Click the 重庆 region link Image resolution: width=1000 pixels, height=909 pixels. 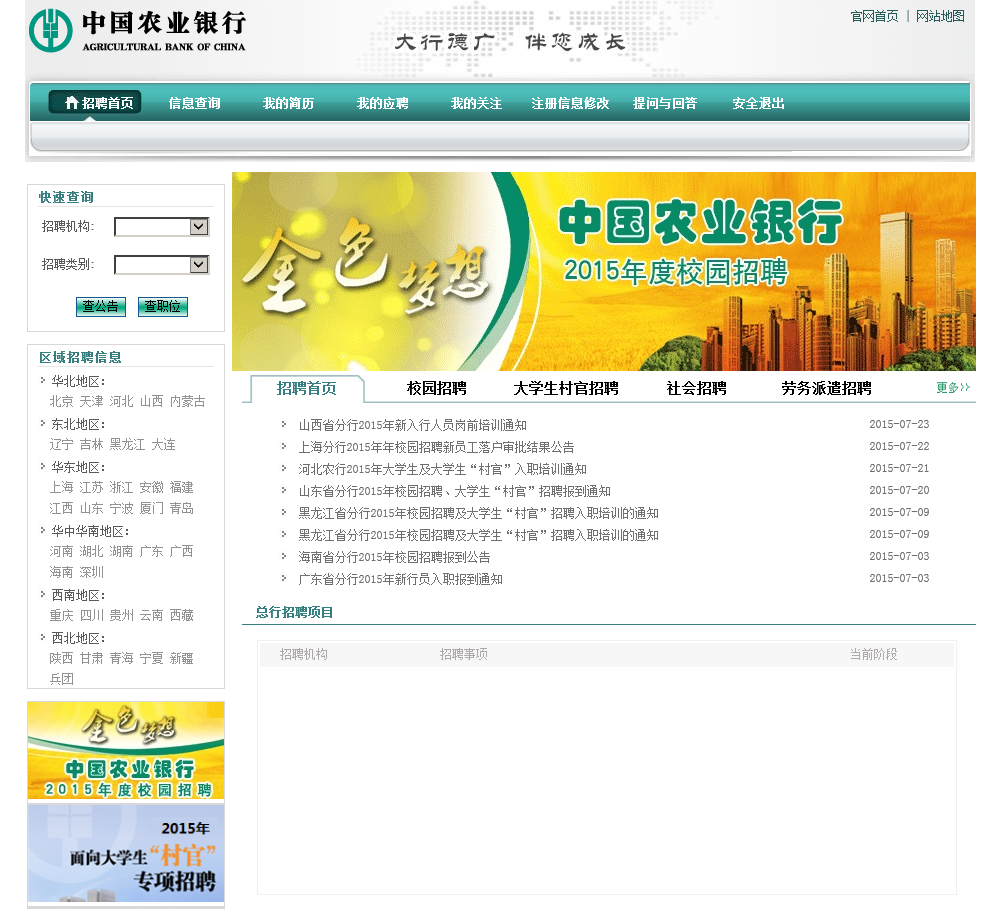click(x=61, y=615)
